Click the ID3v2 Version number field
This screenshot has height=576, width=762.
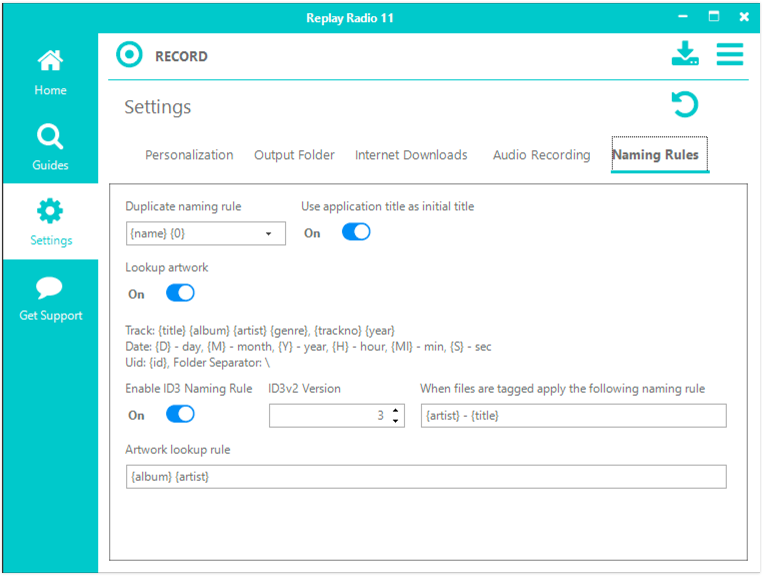coord(337,416)
